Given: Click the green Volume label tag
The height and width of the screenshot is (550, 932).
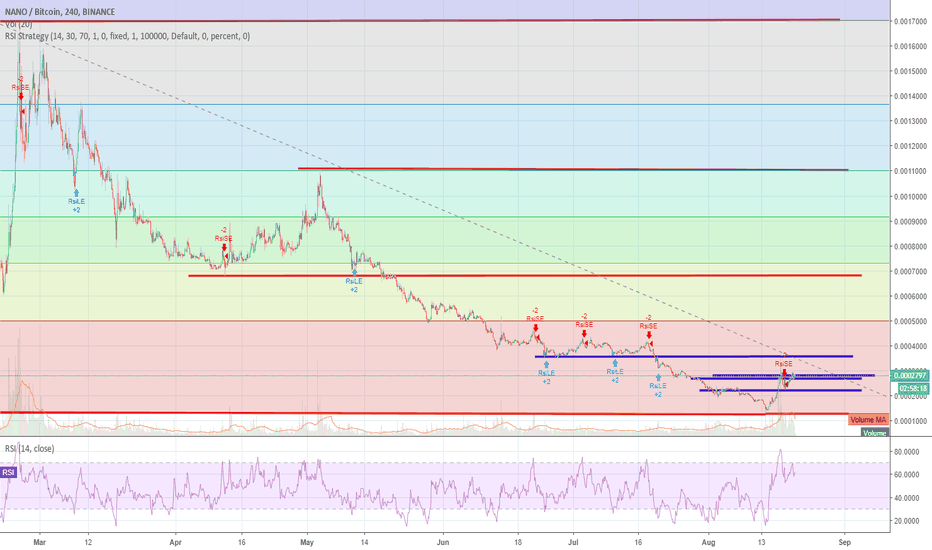Looking at the screenshot, I should pos(874,433).
